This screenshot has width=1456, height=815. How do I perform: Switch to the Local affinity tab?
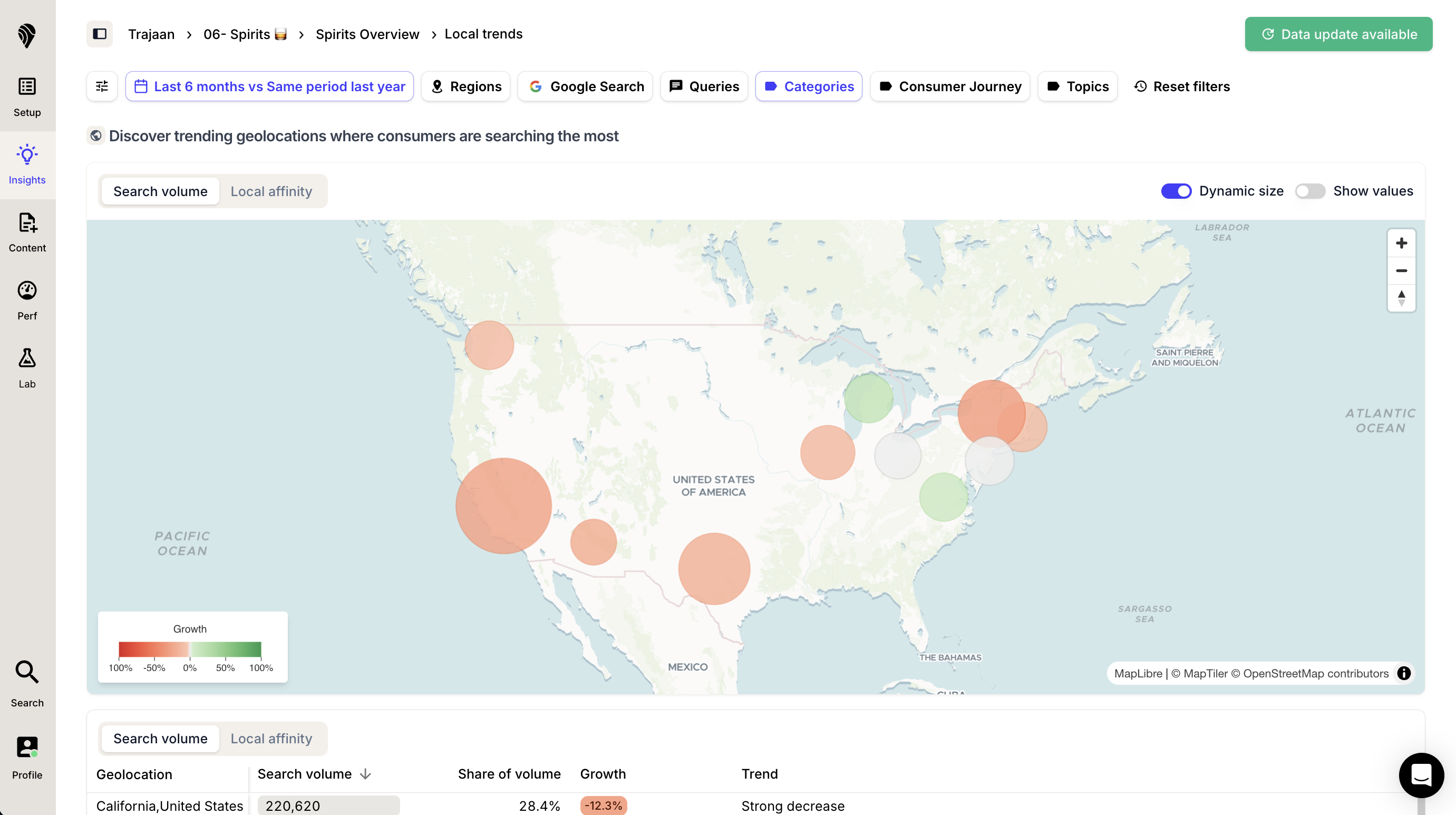271,191
